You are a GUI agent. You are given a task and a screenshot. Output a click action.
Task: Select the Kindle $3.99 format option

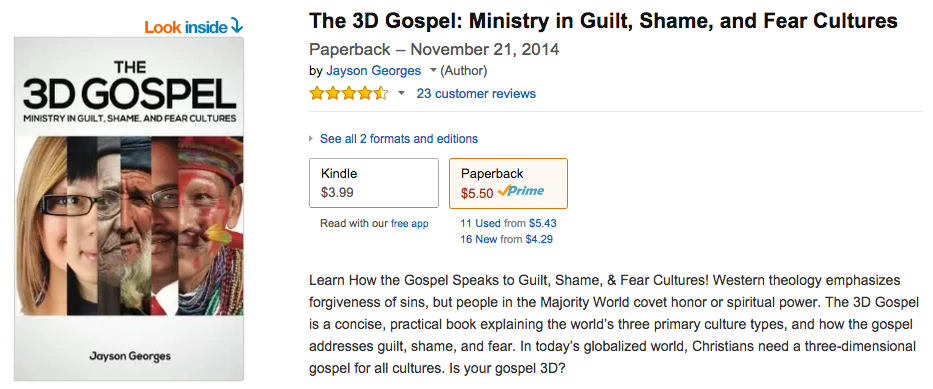tap(374, 183)
